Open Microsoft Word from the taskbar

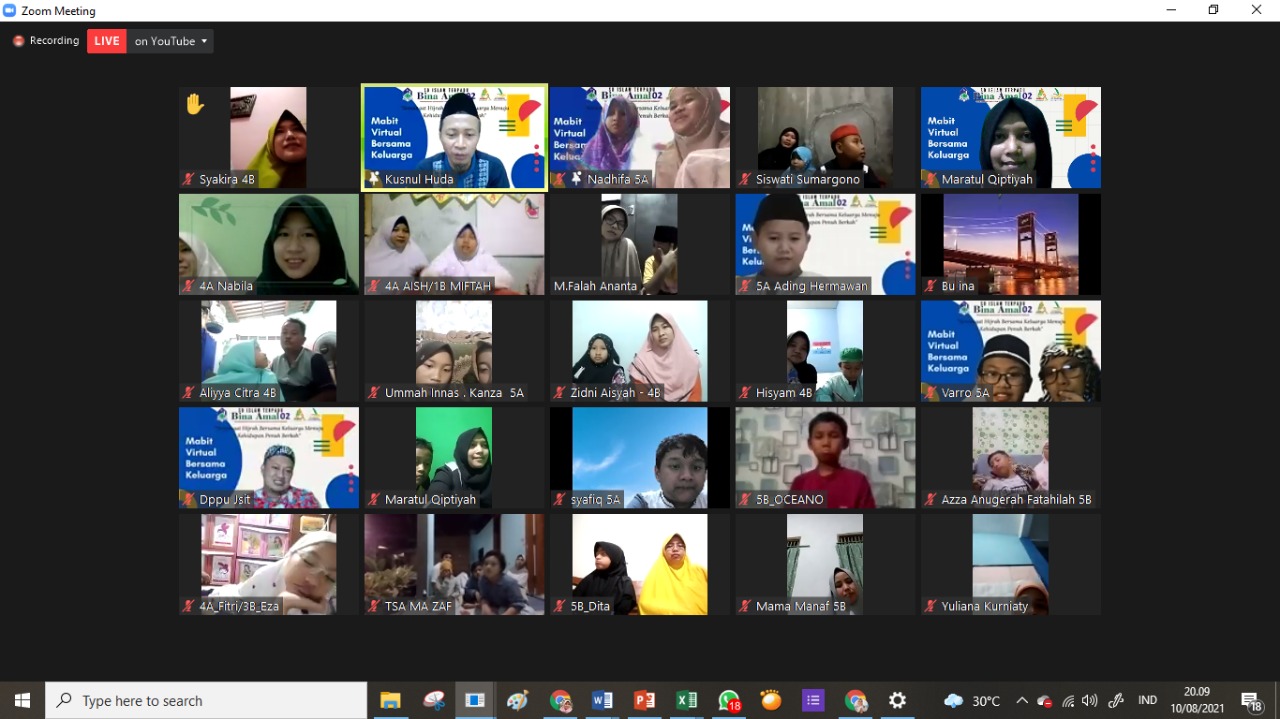[x=602, y=701]
